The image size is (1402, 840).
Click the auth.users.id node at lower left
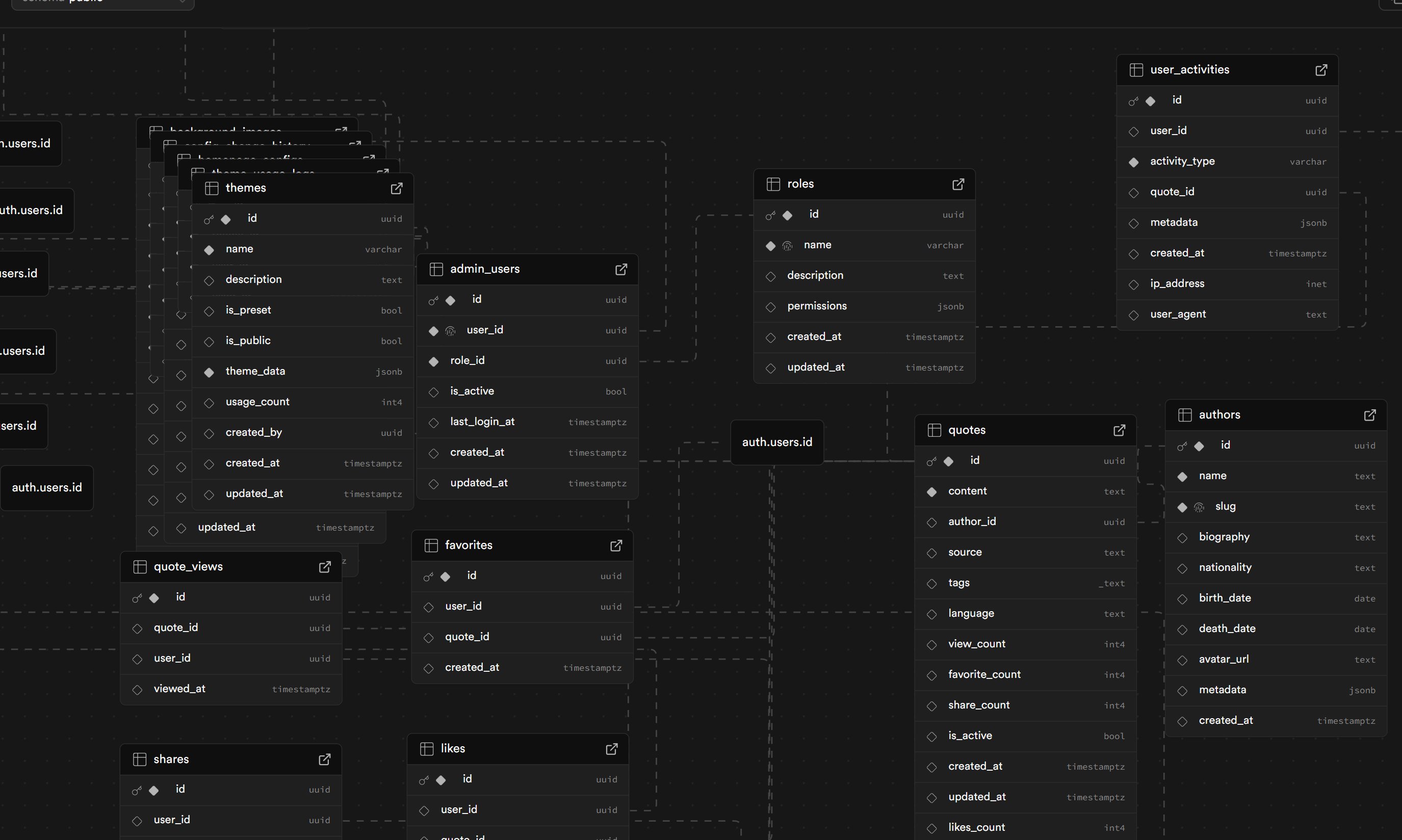click(47, 487)
